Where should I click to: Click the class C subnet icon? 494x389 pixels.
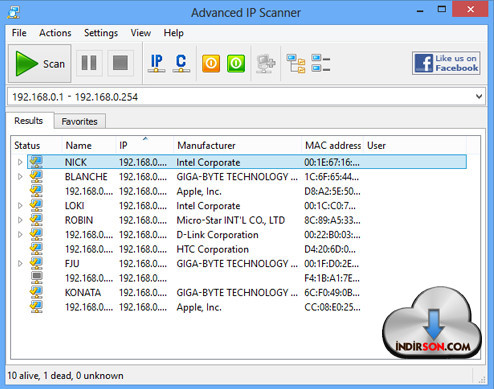click(x=181, y=63)
